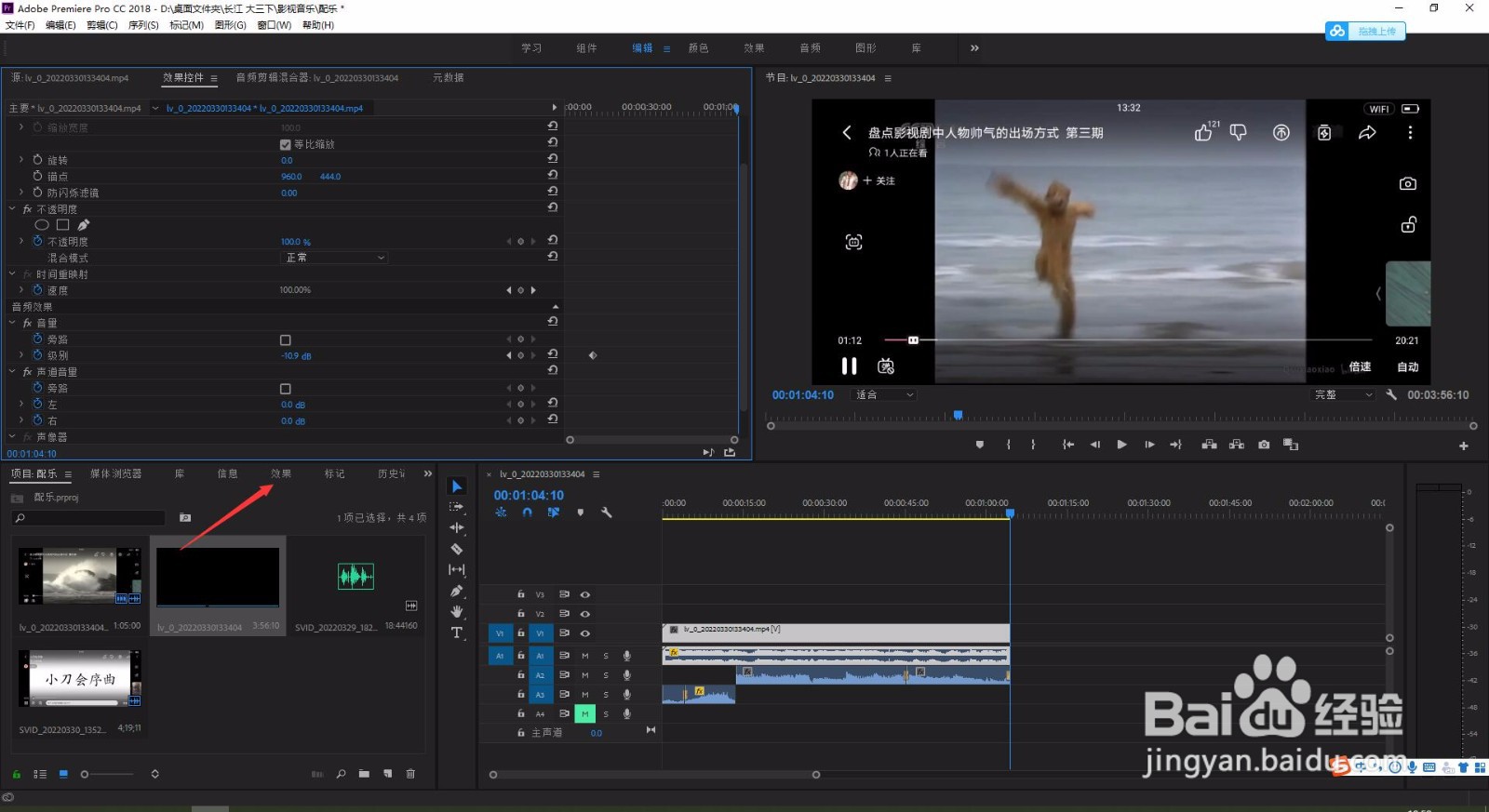This screenshot has height=812, width=1489.
Task: Open the zoom level dropdown (适合)
Action: 885,394
